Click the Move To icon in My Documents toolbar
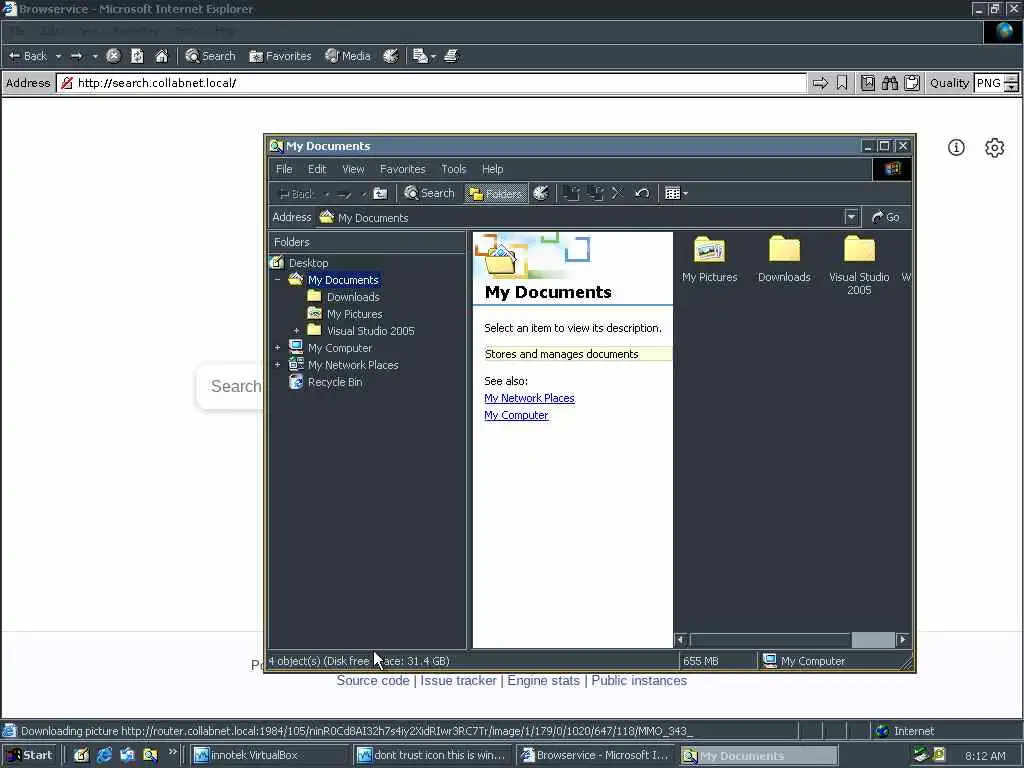 coord(571,193)
